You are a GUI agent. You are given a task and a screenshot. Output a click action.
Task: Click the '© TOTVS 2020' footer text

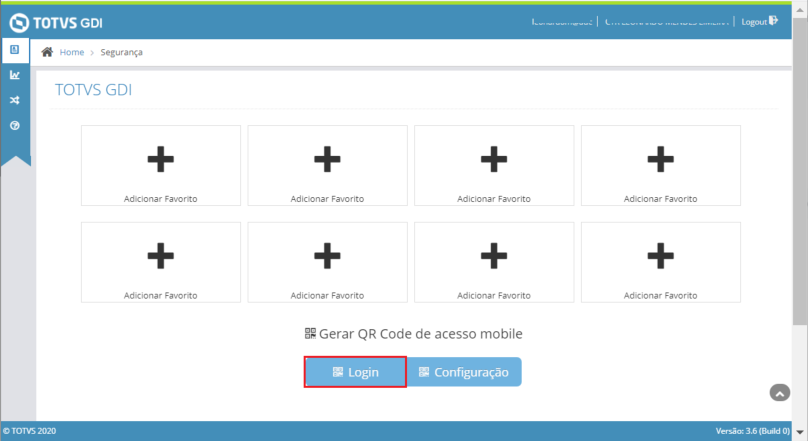coord(29,431)
